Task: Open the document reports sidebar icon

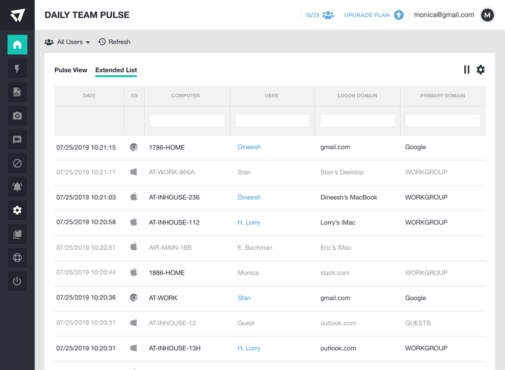Action: [x=17, y=92]
